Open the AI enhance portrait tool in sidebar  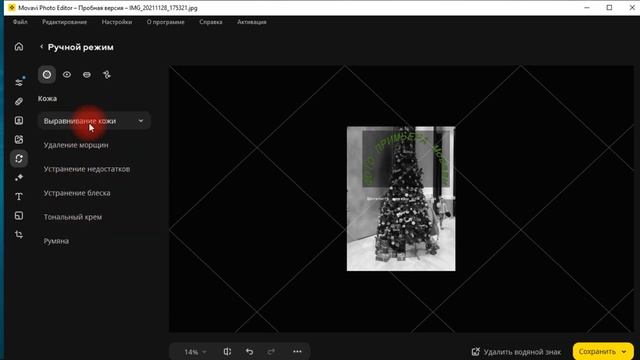(x=19, y=120)
